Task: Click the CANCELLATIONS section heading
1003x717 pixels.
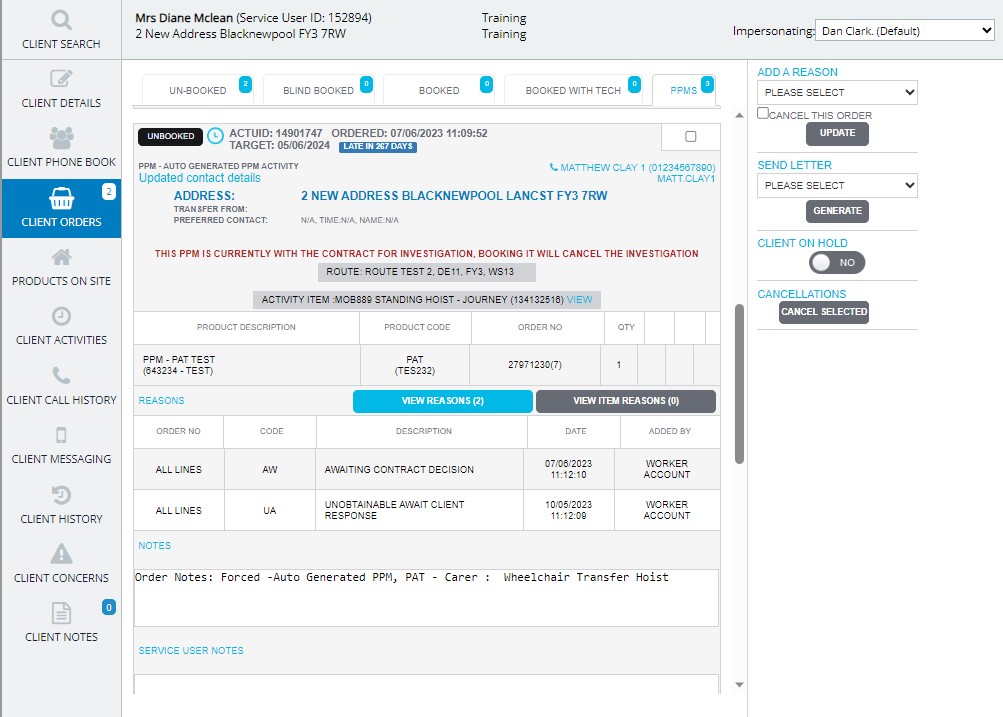Action: pyautogui.click(x=802, y=294)
